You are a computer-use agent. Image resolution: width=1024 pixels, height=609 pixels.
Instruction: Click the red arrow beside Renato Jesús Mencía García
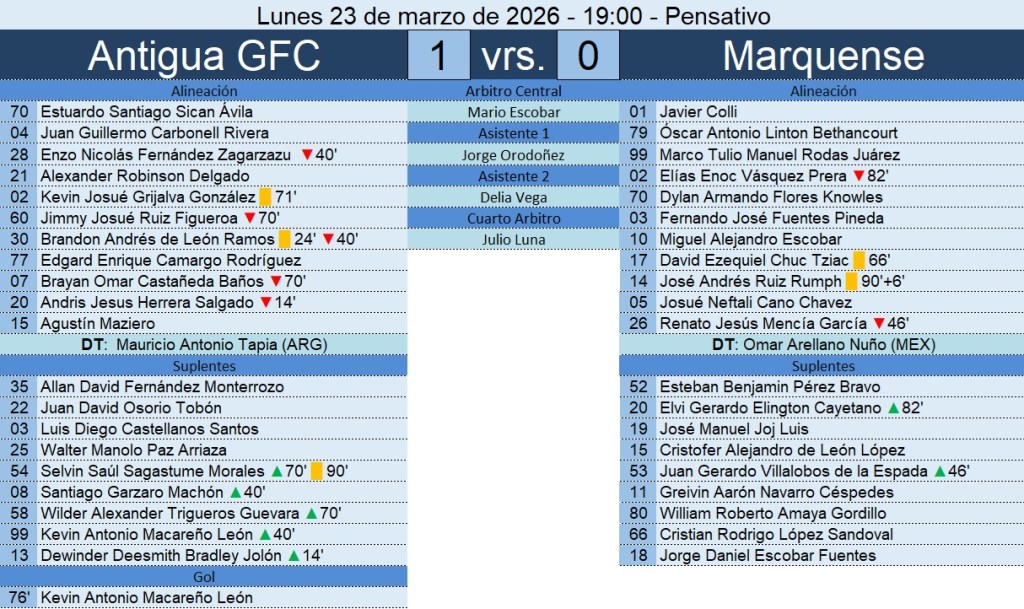pos(879,324)
